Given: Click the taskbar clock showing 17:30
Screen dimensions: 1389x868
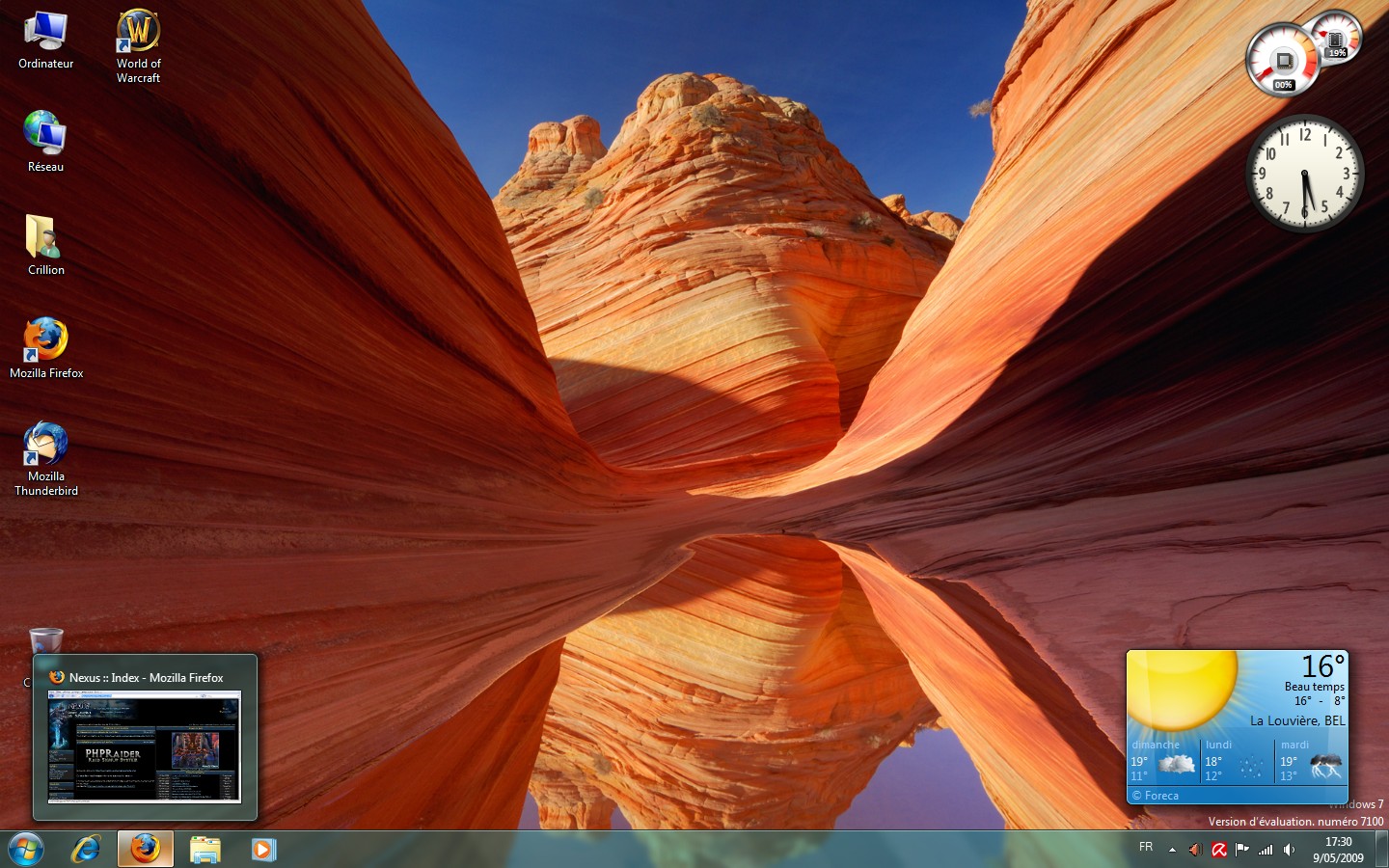Looking at the screenshot, I should point(1338,850).
